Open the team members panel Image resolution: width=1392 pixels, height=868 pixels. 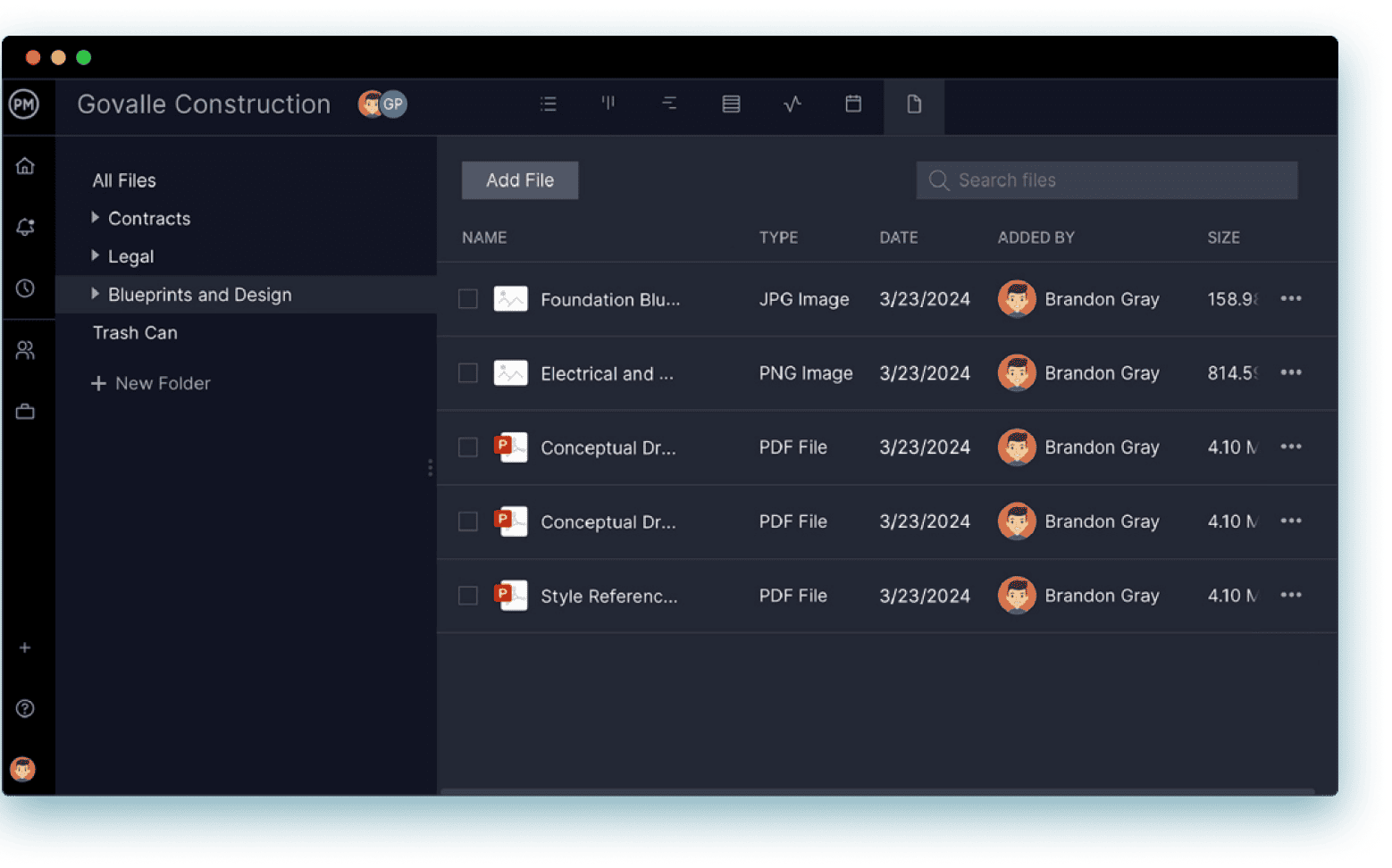[x=25, y=349]
